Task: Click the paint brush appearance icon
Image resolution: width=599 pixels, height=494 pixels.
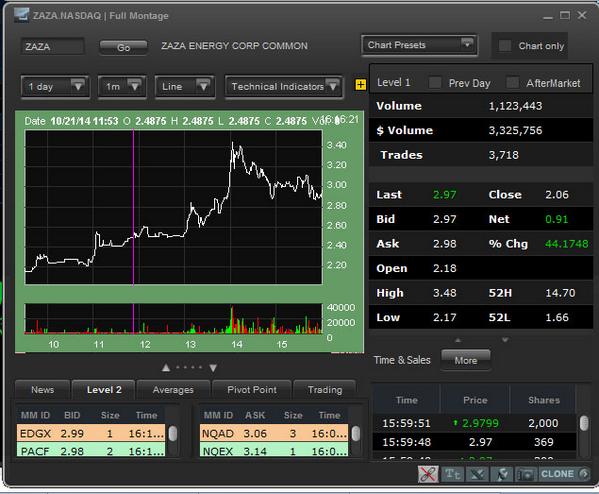Action: tap(477, 474)
